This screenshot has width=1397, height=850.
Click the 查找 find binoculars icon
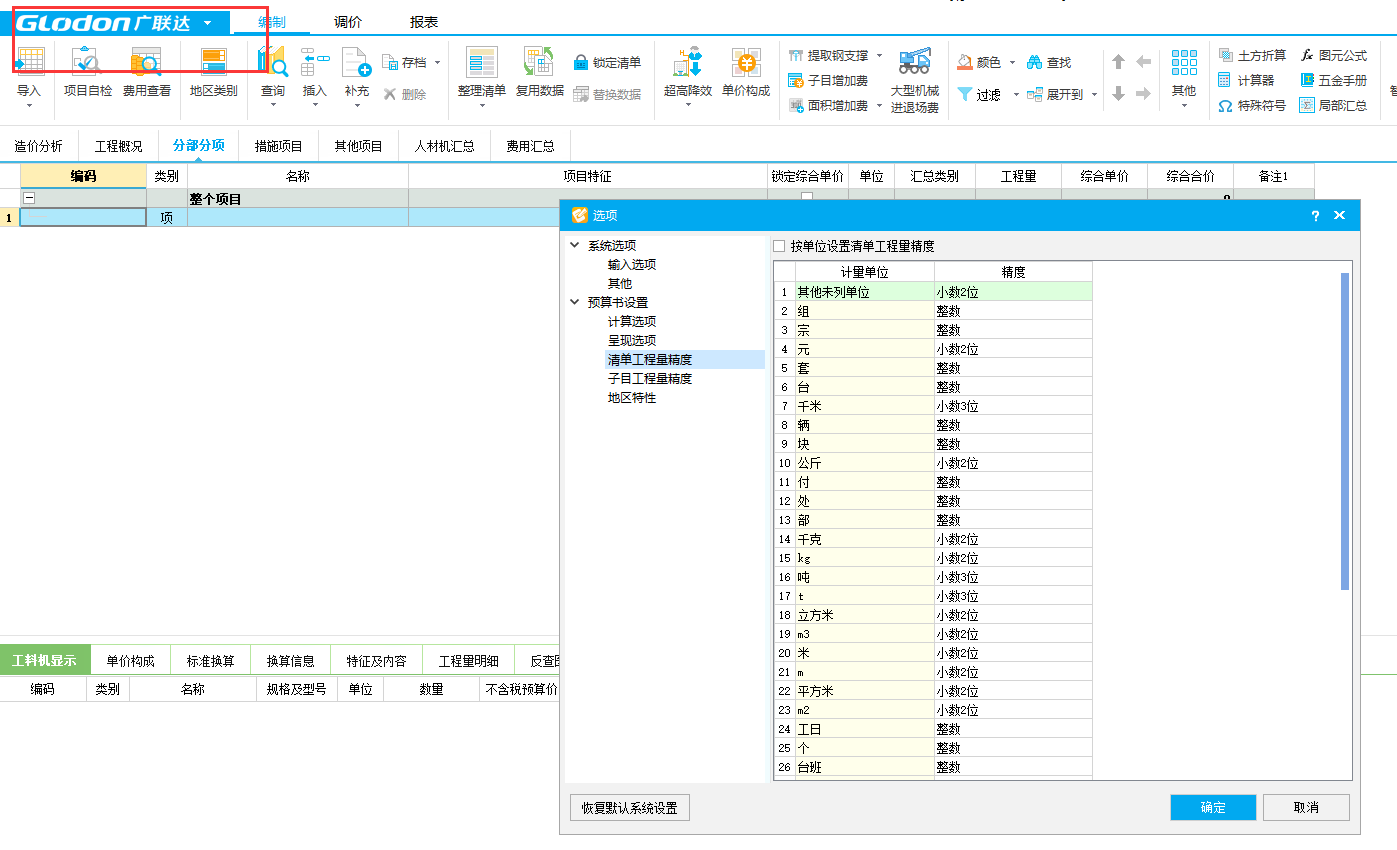(1049, 62)
